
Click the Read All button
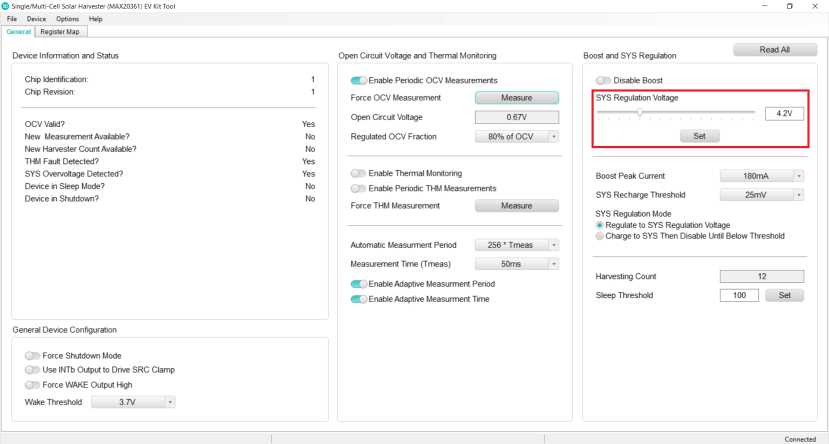tap(775, 50)
